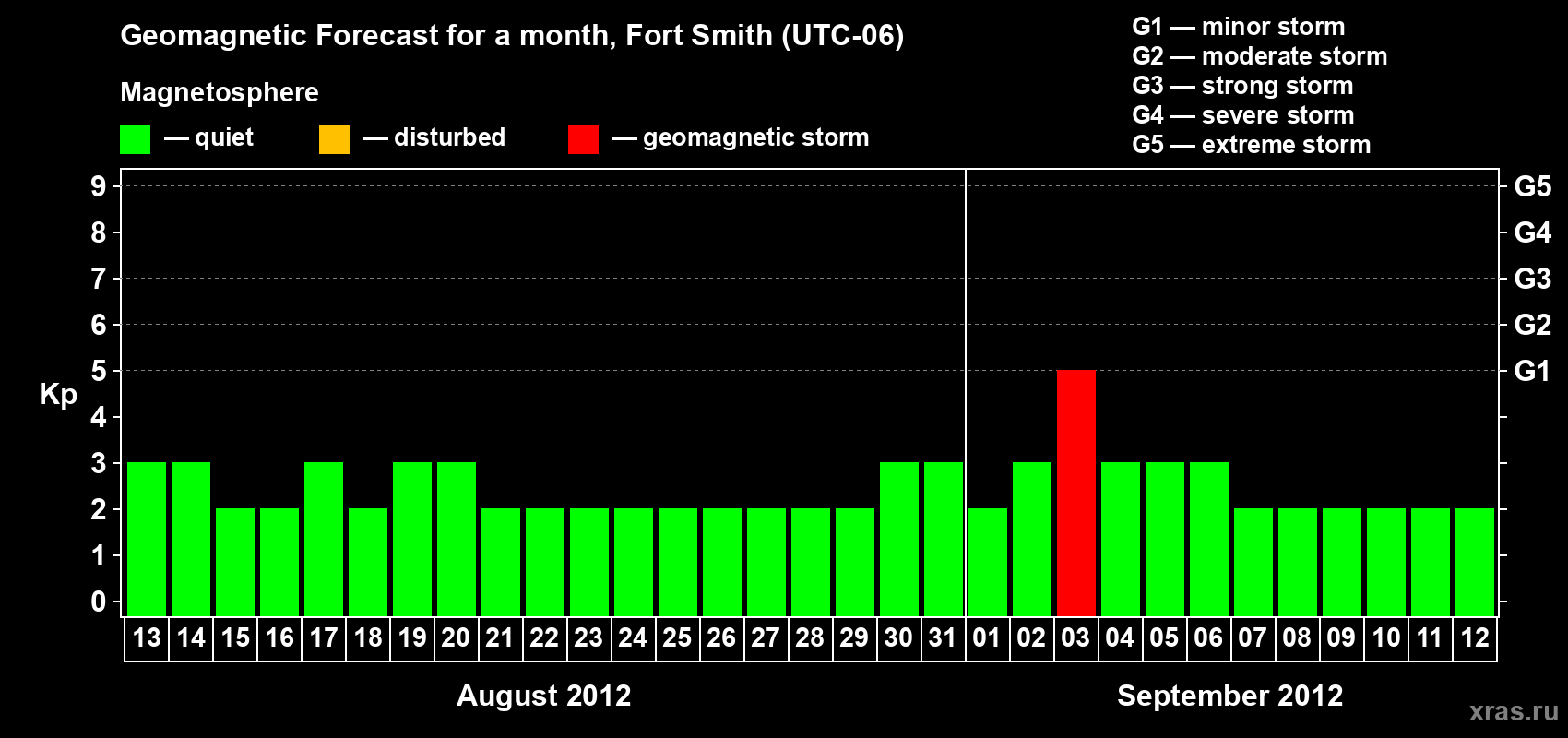
Task: Click the red geomagnetic storm legend swatch
Action: (x=583, y=139)
